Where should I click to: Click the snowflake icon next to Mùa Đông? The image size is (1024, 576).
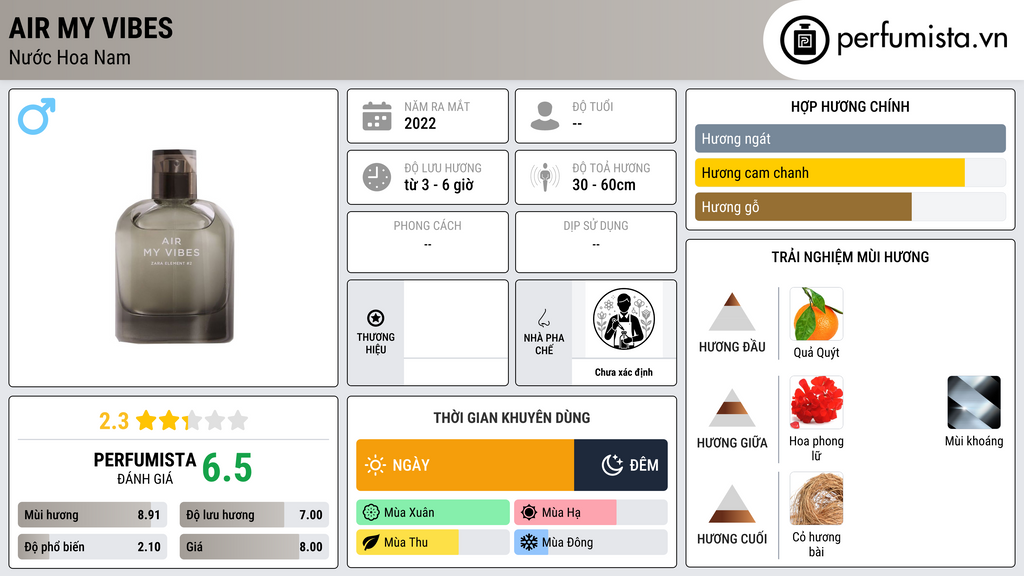529,542
